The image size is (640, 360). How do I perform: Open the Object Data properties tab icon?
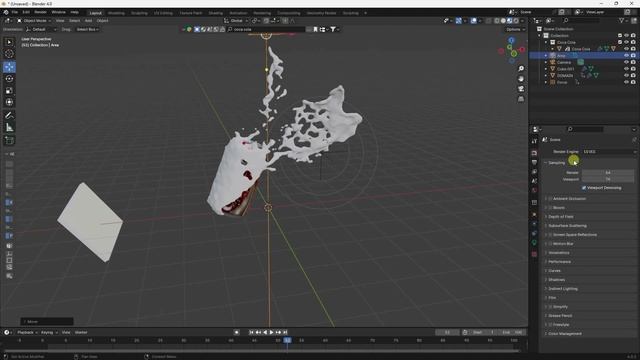coord(534,243)
